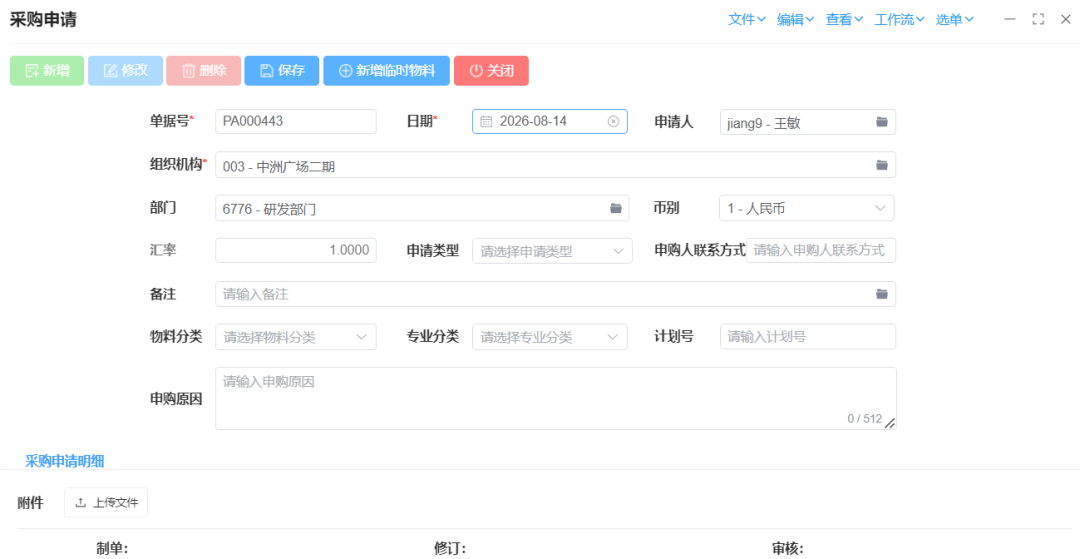Open the 文件 menu
1080x559 pixels.
[x=747, y=19]
